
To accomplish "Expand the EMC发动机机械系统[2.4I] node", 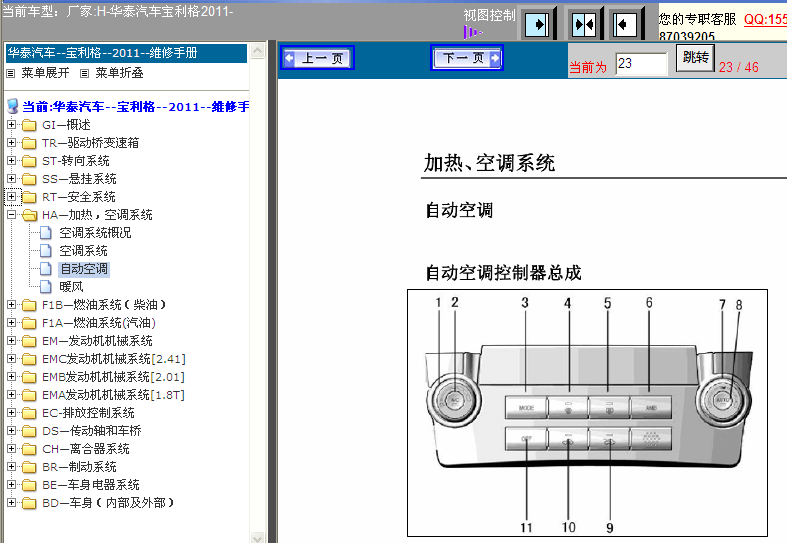I will tap(11, 359).
